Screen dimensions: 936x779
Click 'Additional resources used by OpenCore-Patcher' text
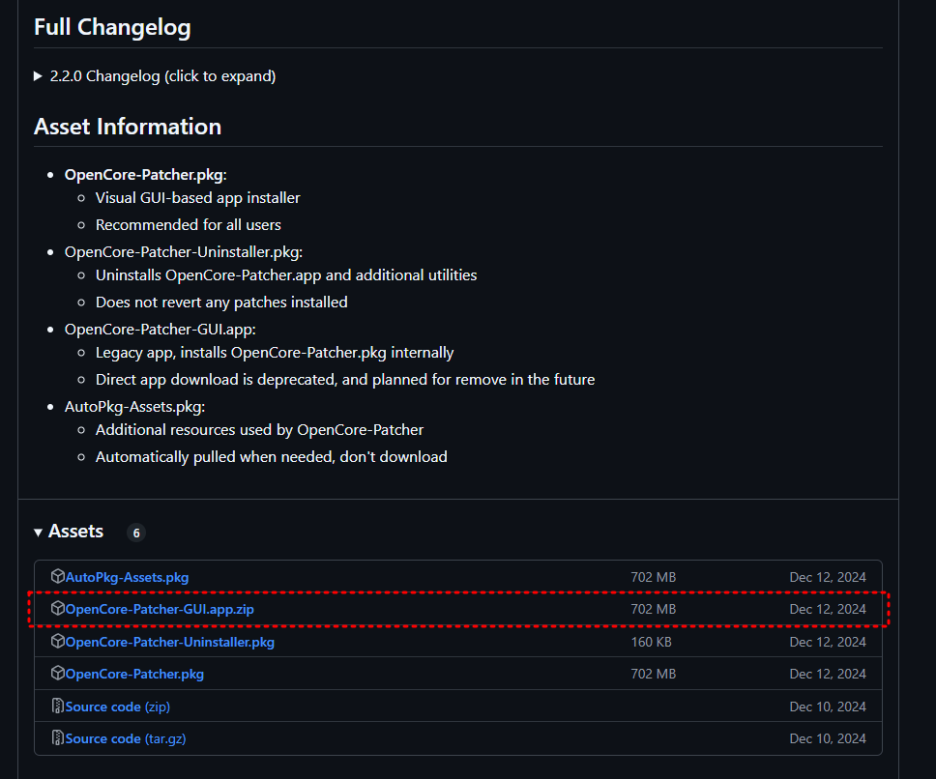click(x=260, y=430)
